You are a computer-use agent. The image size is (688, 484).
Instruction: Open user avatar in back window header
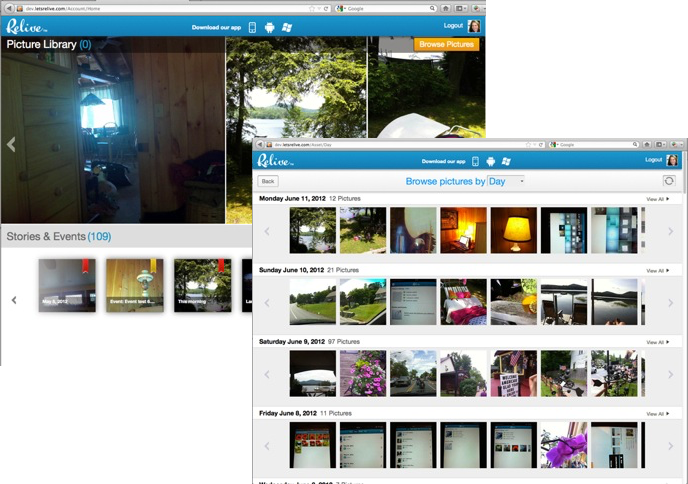(x=474, y=26)
